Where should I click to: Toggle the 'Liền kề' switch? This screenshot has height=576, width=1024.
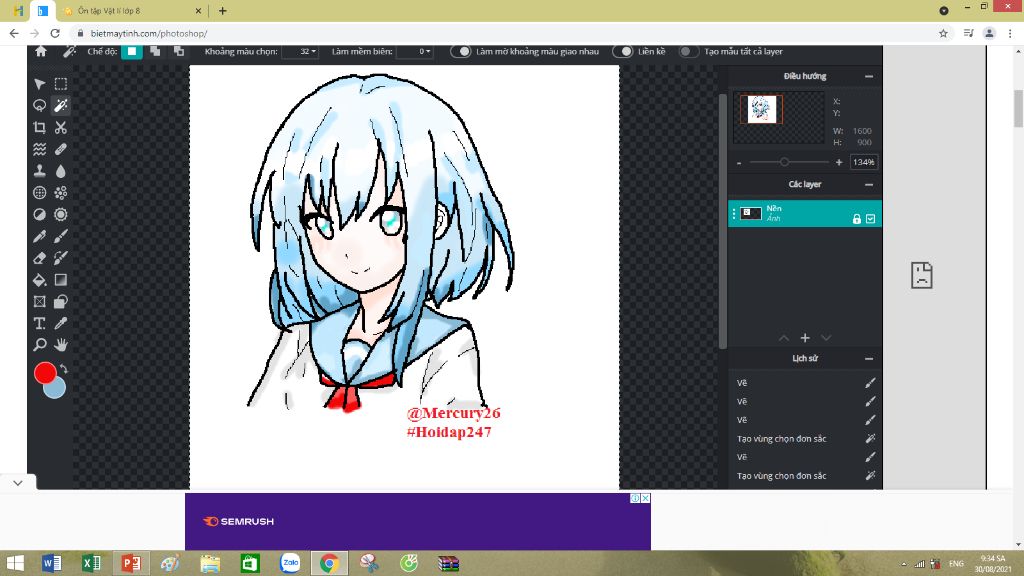click(x=622, y=52)
